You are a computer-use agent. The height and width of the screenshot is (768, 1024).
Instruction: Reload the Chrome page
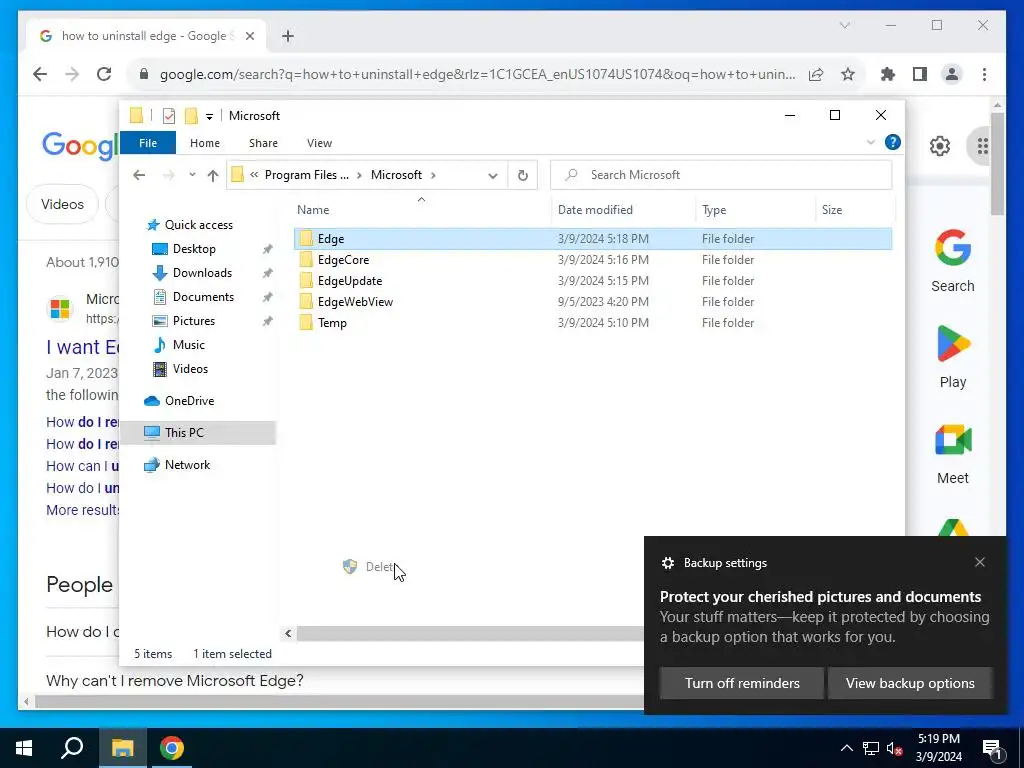point(104,74)
